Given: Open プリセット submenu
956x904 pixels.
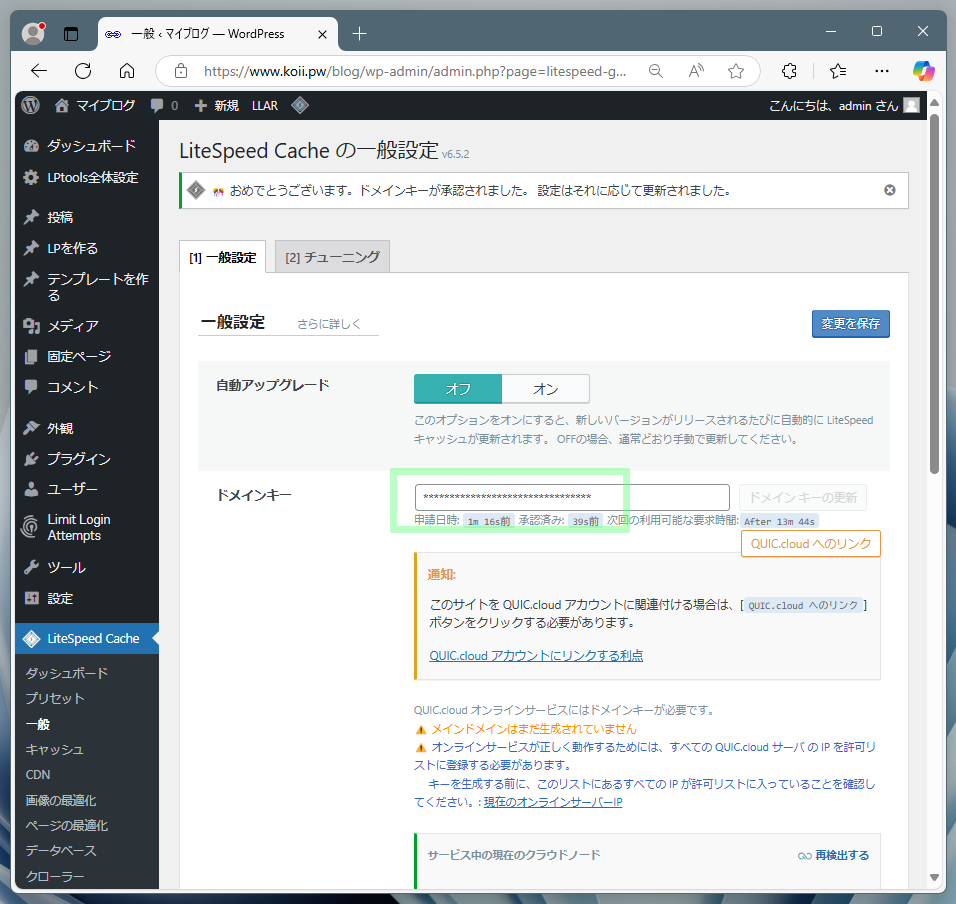Looking at the screenshot, I should pyautogui.click(x=55, y=698).
